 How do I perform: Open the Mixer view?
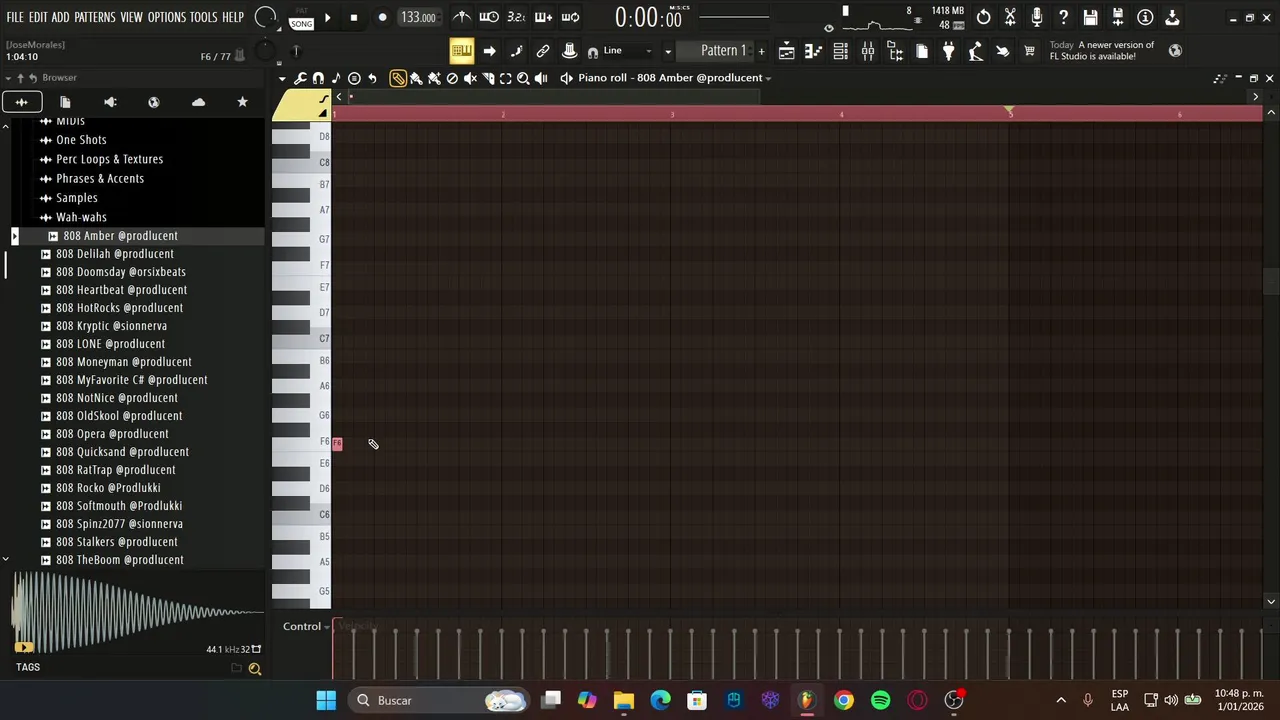[868, 51]
